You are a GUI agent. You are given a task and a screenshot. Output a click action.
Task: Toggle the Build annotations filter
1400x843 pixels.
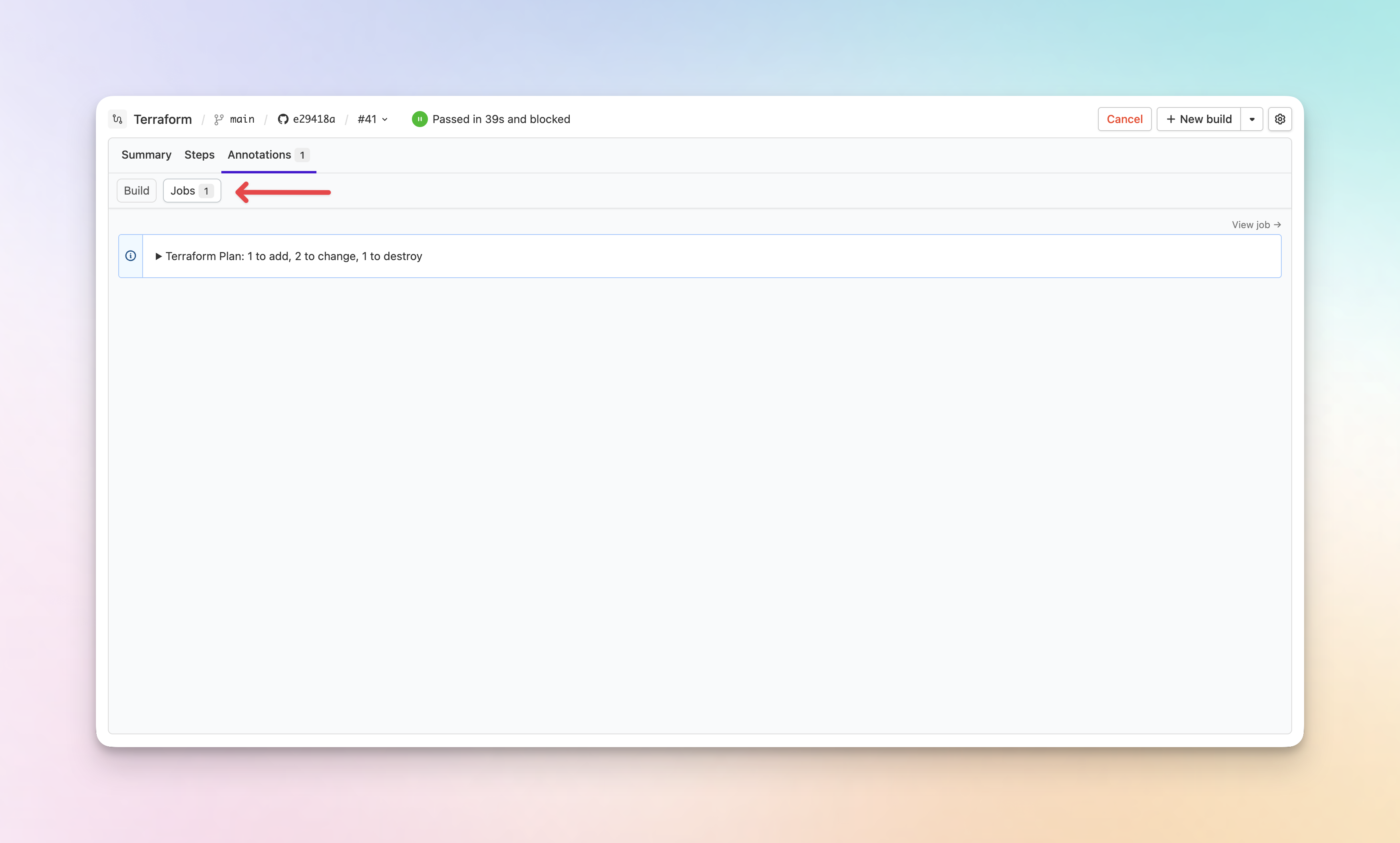(x=136, y=190)
